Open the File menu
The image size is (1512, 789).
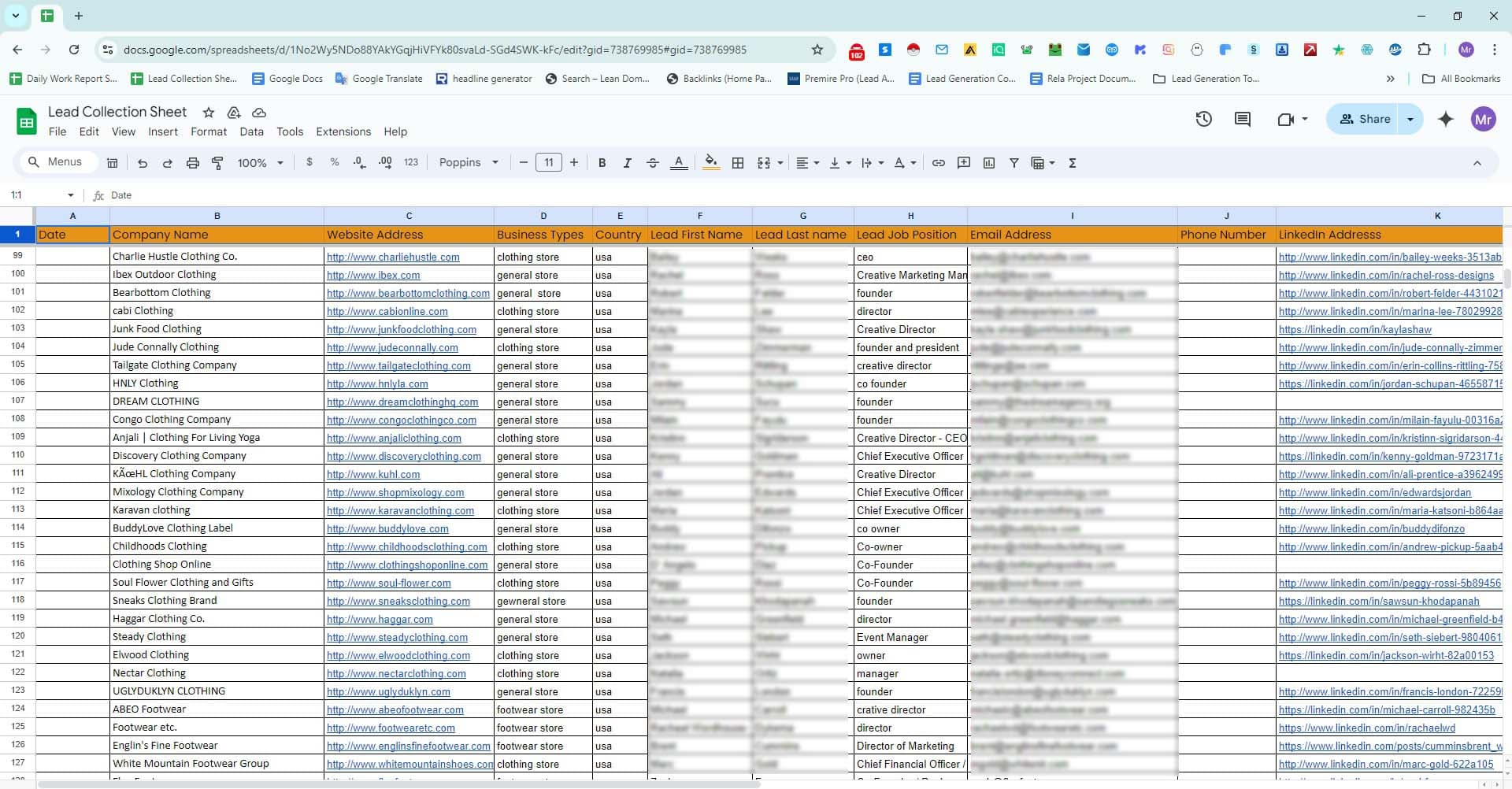point(57,131)
